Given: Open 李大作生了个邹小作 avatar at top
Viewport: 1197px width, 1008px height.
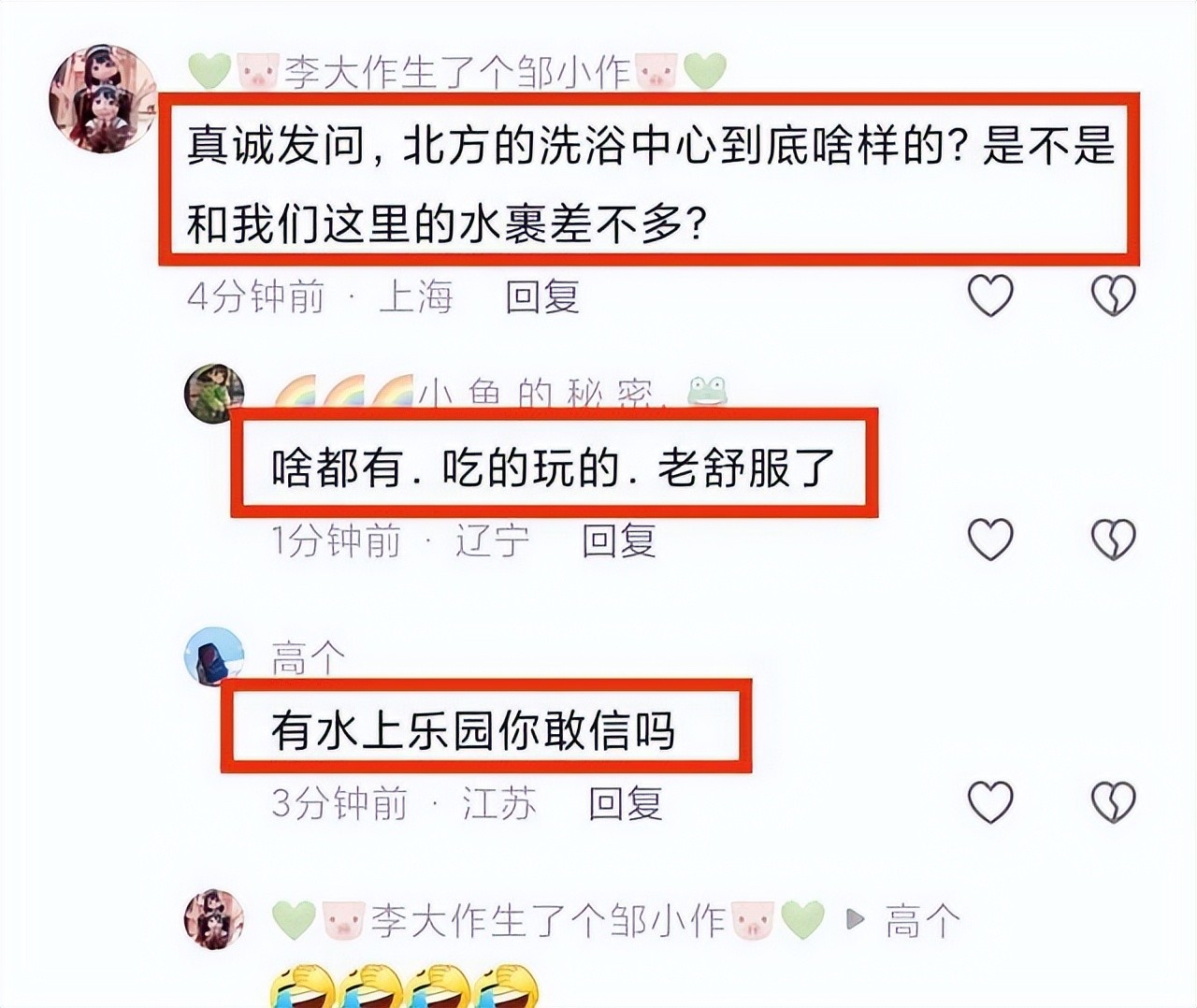Looking at the screenshot, I should point(103,98).
